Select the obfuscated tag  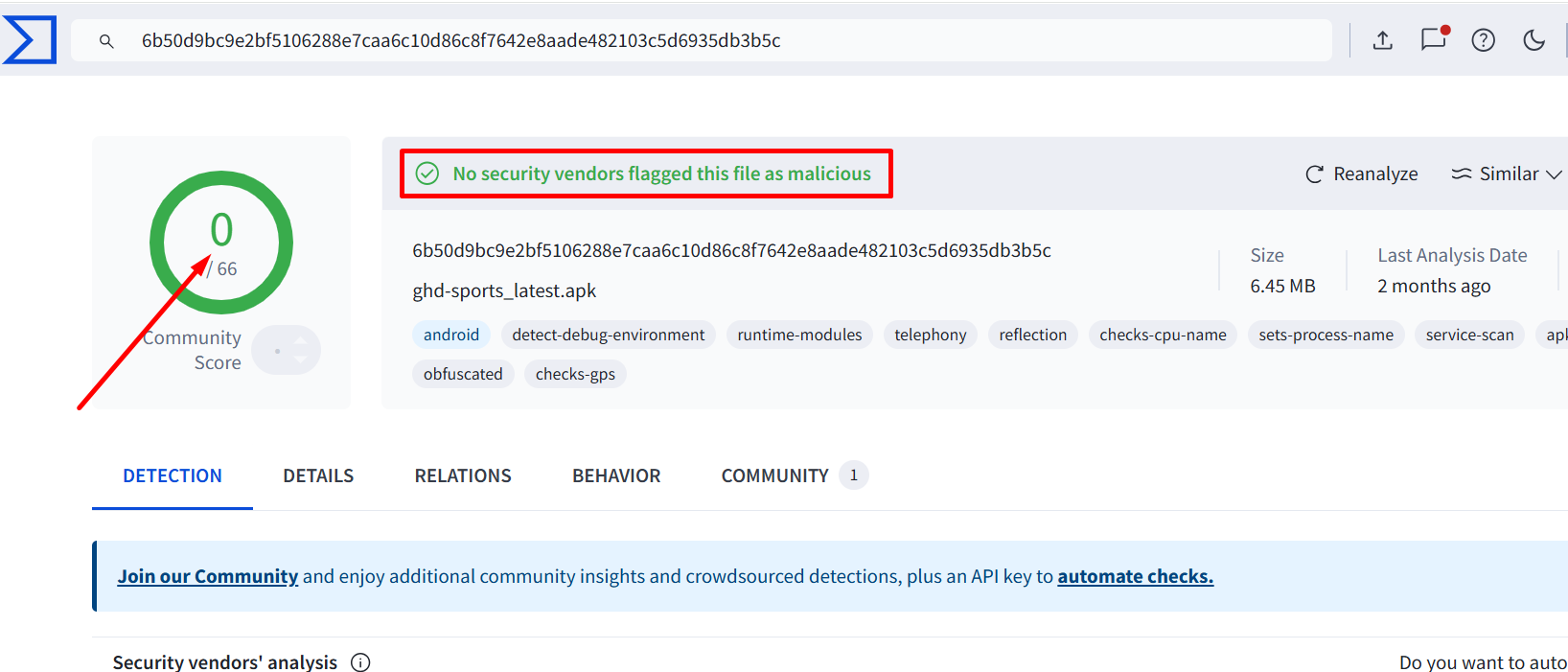point(463,374)
